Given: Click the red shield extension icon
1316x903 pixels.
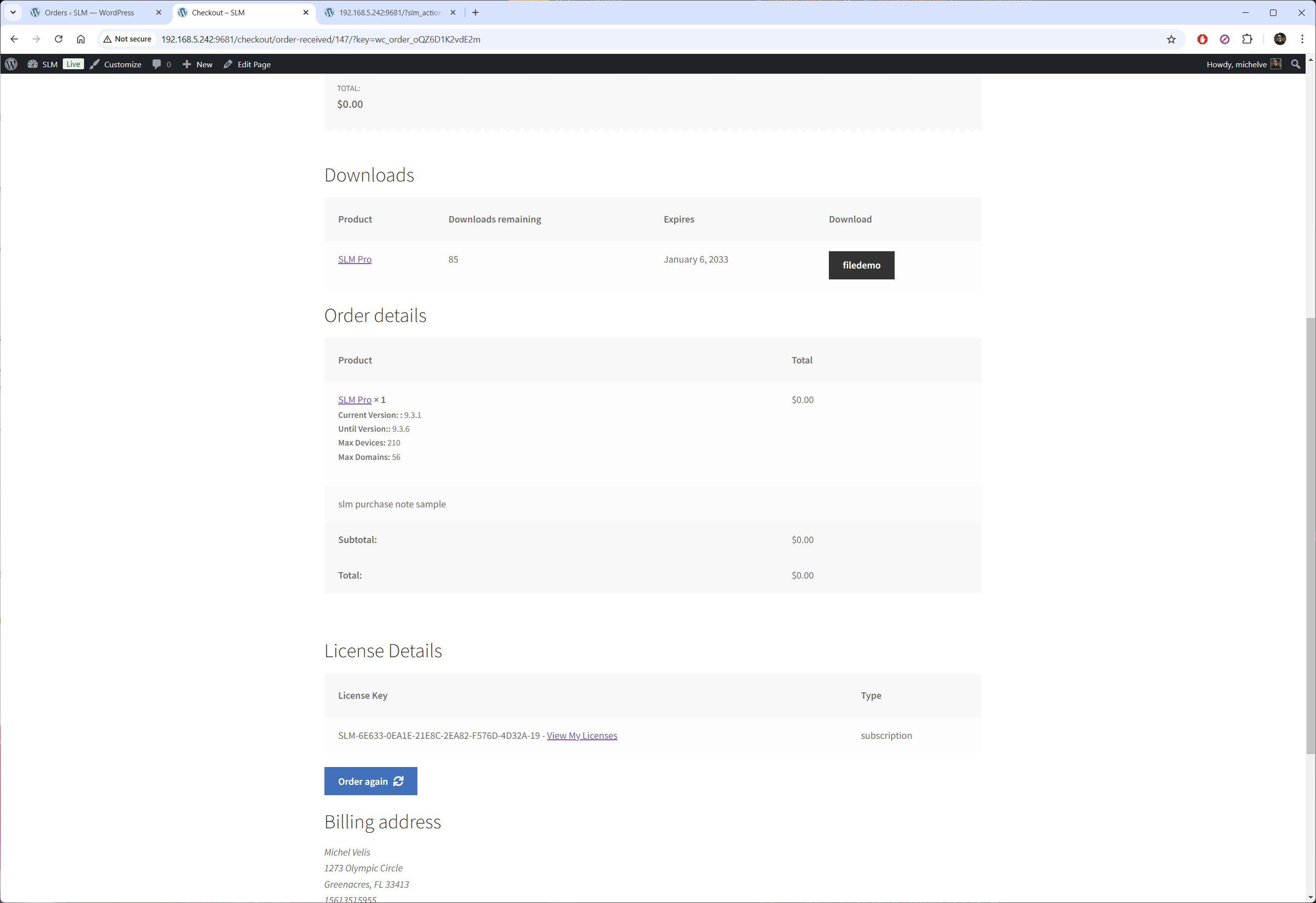Looking at the screenshot, I should click(1202, 39).
